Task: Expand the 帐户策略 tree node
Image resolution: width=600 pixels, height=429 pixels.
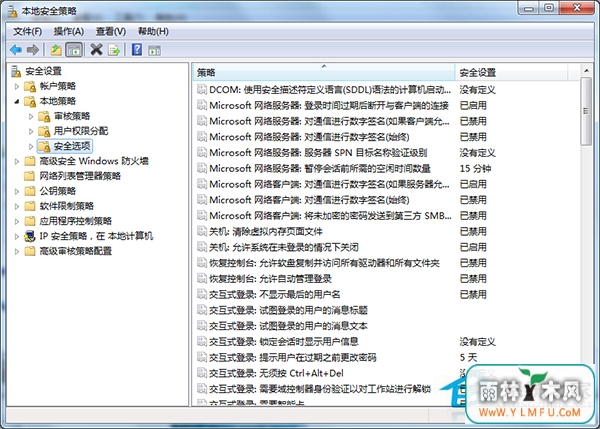Action: [x=17, y=86]
